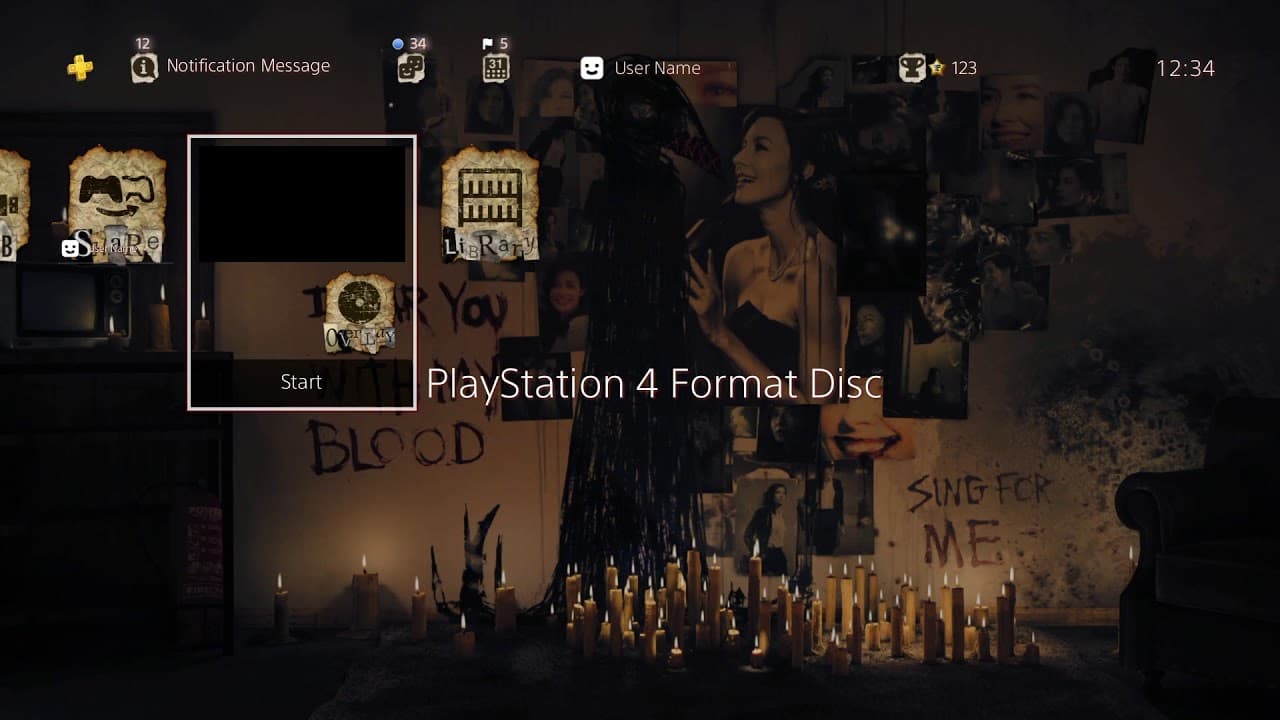Open the Library tile
The image size is (1280, 720).
tap(490, 204)
